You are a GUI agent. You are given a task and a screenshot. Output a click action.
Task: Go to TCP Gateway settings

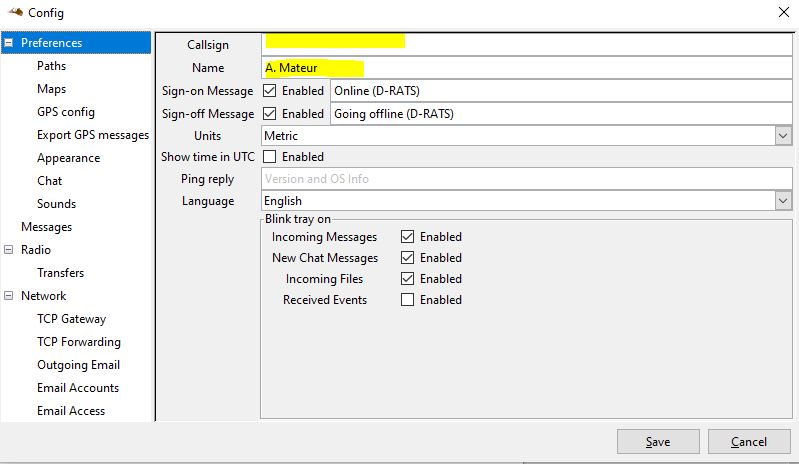pyautogui.click(x=71, y=319)
